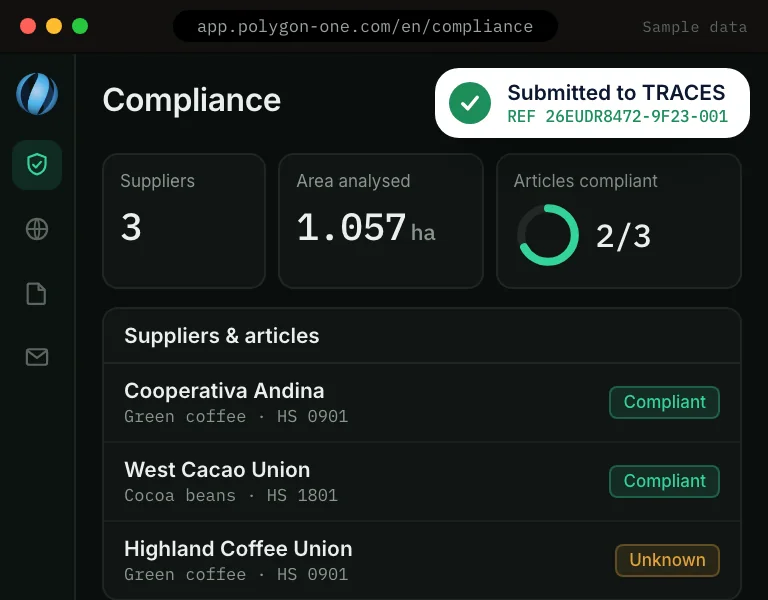Image resolution: width=768 pixels, height=600 pixels.
Task: Click the address bar URL
Action: coord(365,26)
